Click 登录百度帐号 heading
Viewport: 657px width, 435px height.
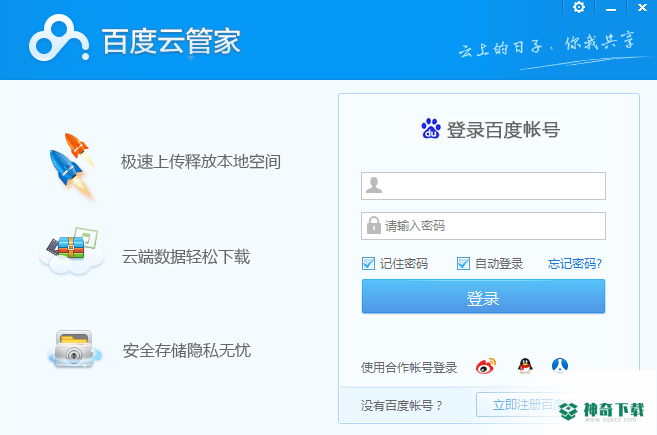pyautogui.click(x=503, y=129)
